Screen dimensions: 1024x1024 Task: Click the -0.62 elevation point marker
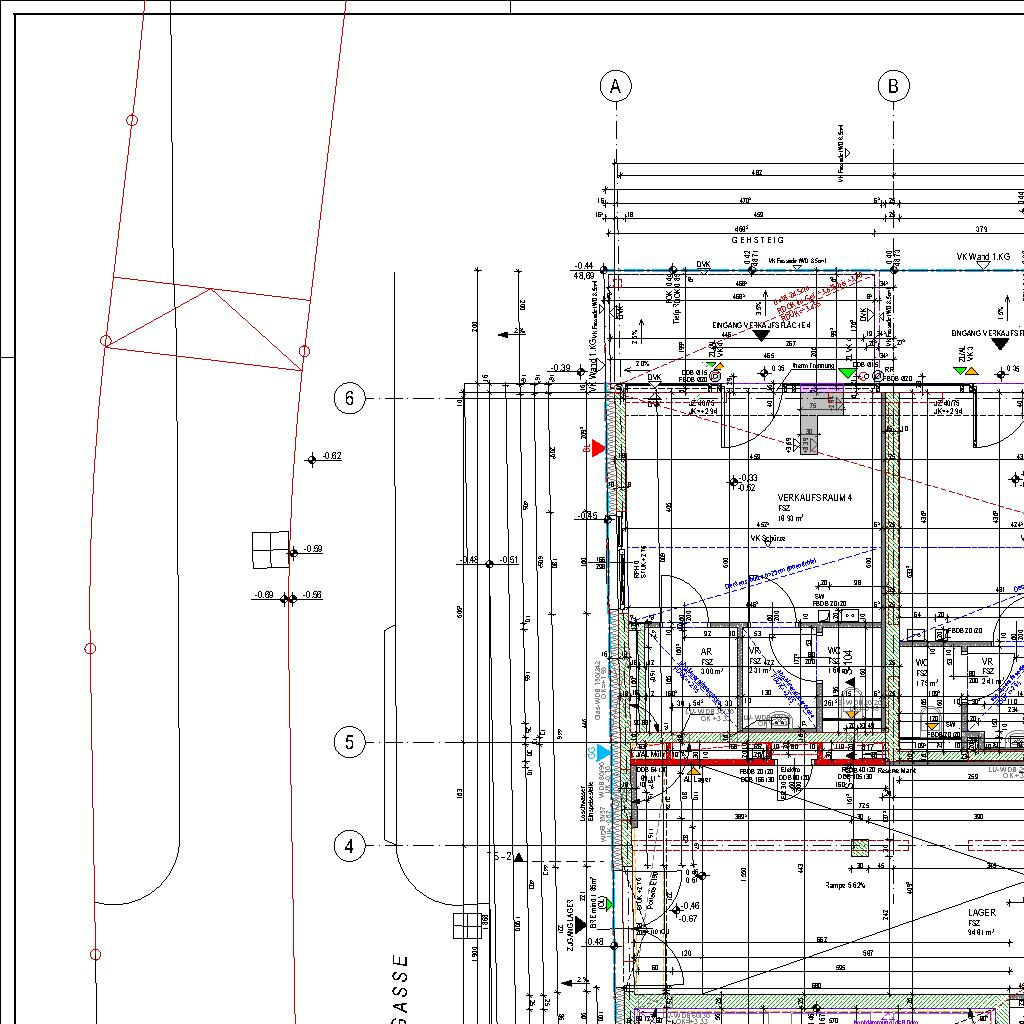click(312, 459)
